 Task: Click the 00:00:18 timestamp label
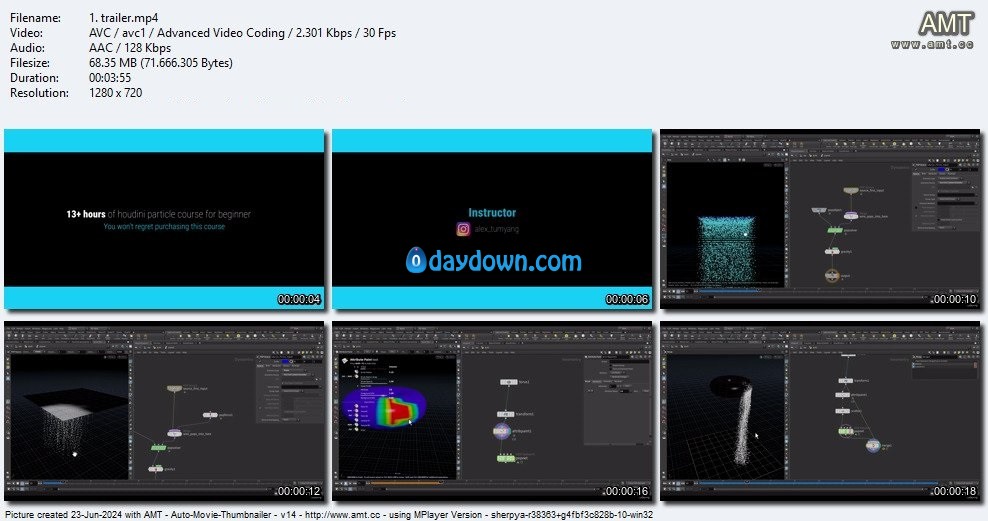[955, 491]
